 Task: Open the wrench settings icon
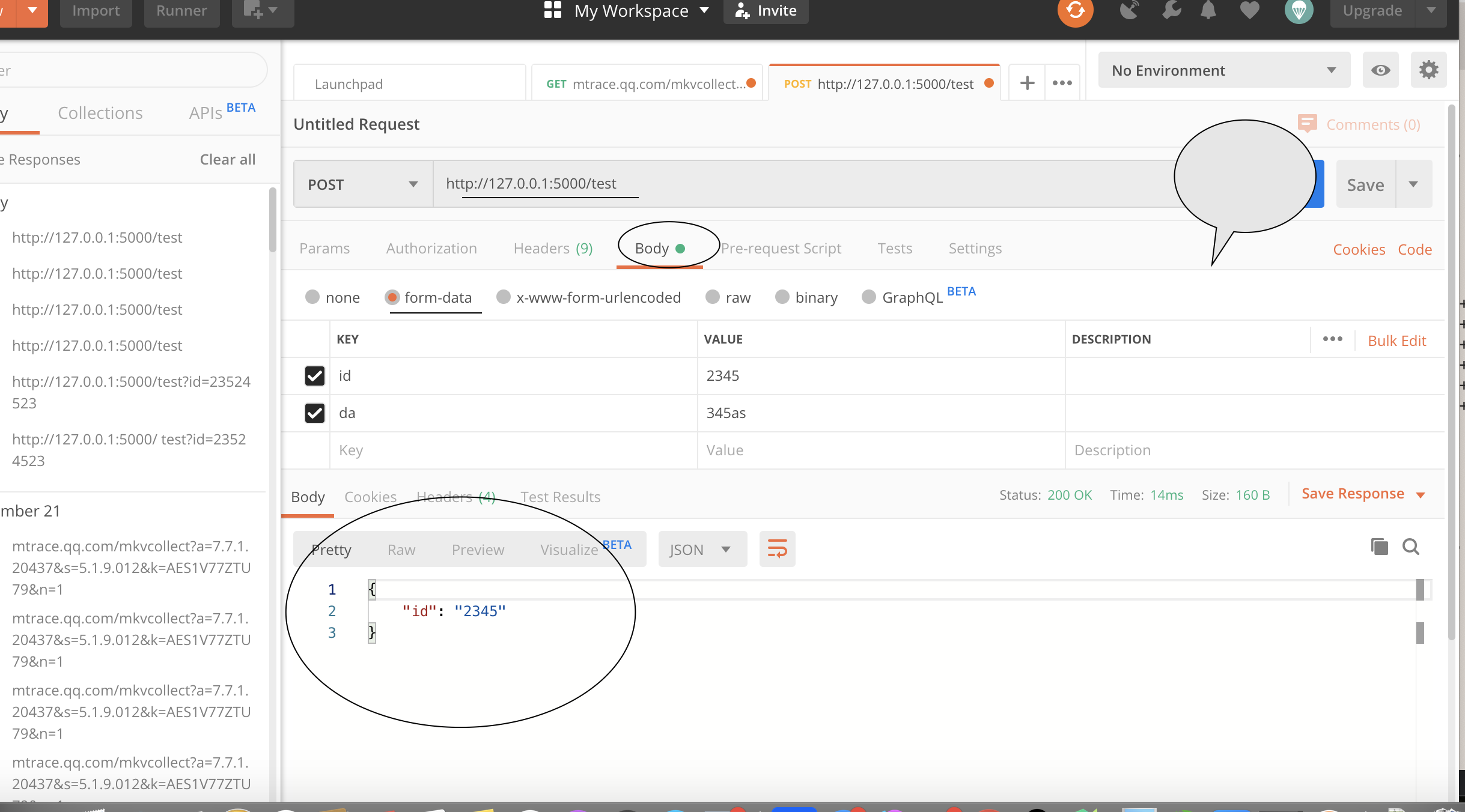point(1171,11)
